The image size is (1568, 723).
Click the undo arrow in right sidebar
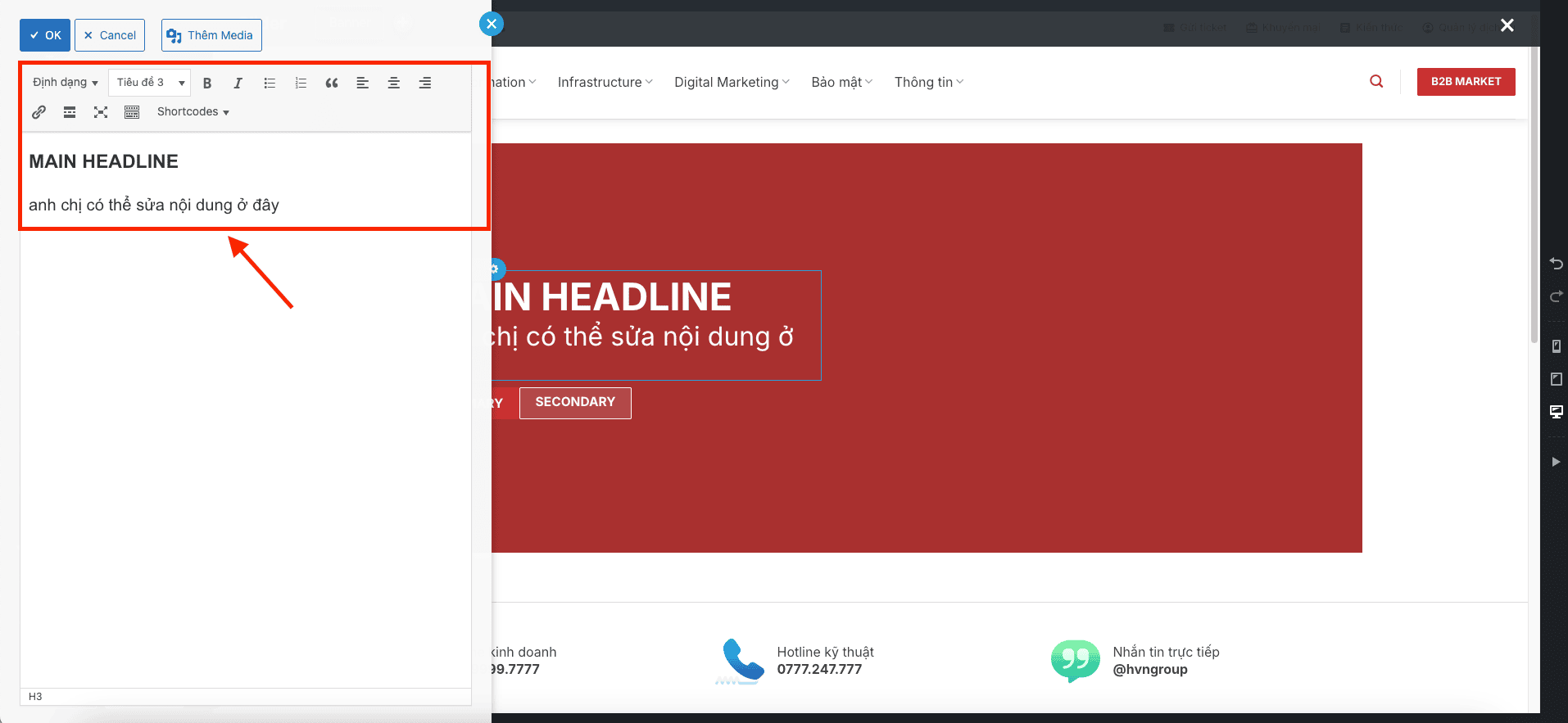click(1556, 264)
